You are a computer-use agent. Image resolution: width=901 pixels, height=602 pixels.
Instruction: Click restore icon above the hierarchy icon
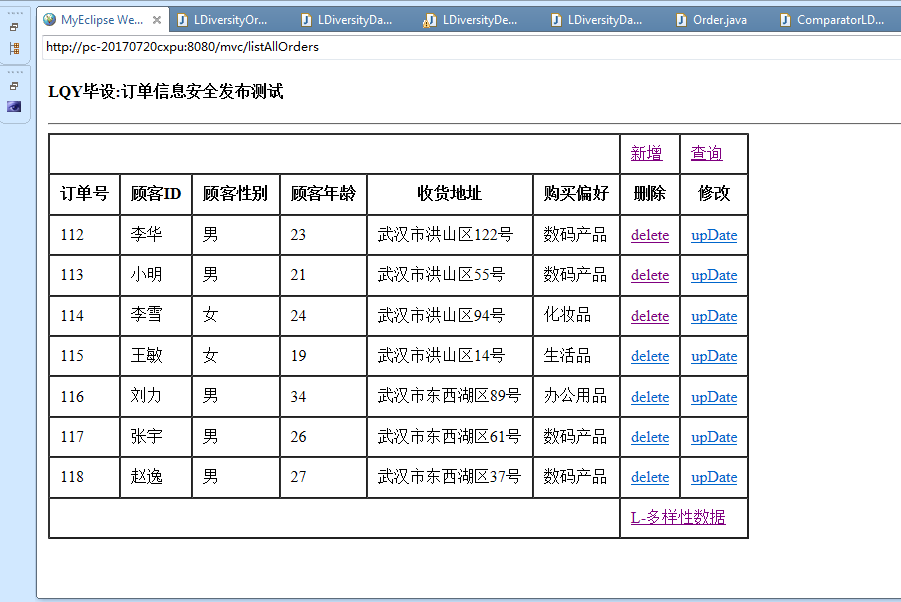pyautogui.click(x=14, y=28)
